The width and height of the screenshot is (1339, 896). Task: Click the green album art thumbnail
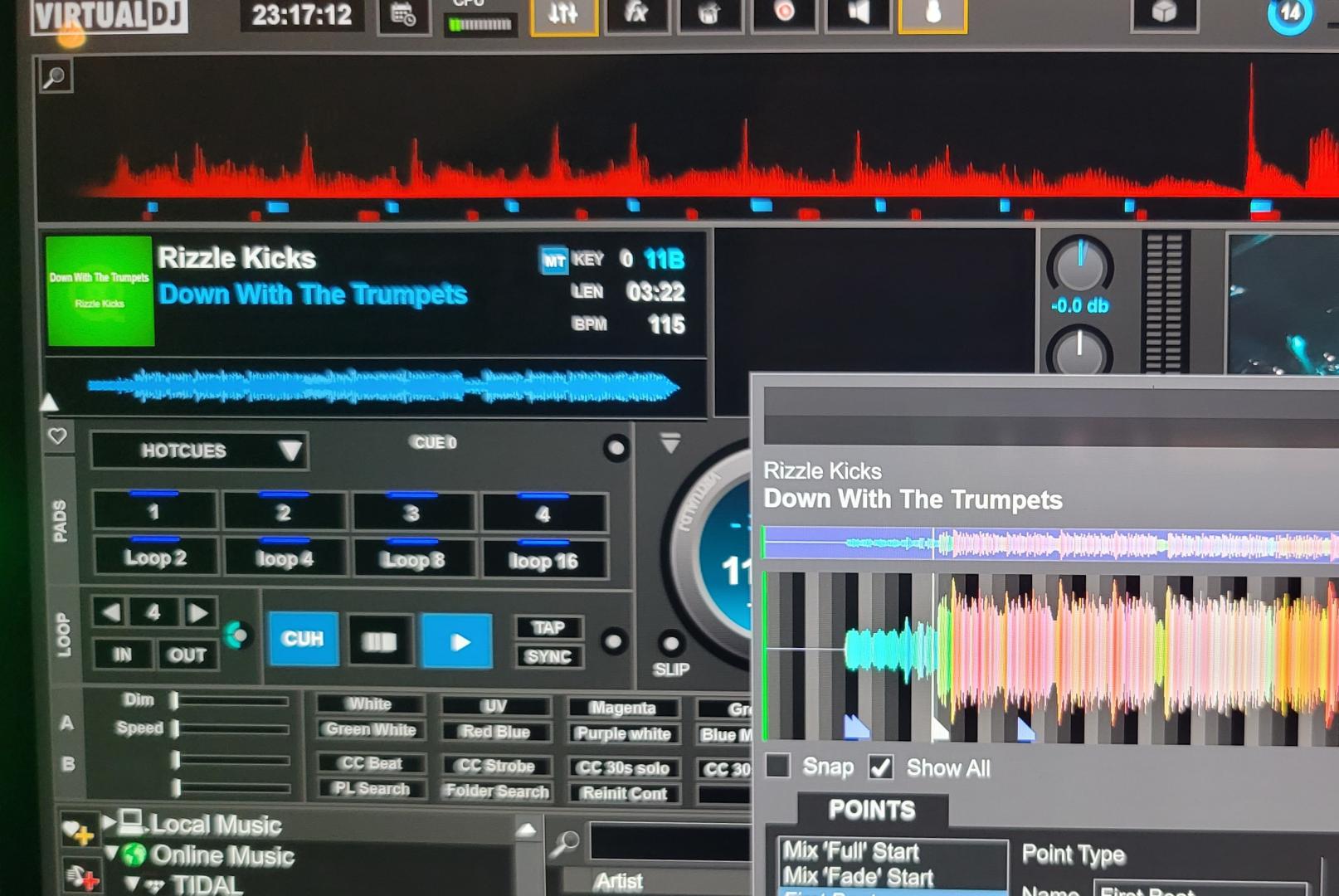point(100,290)
